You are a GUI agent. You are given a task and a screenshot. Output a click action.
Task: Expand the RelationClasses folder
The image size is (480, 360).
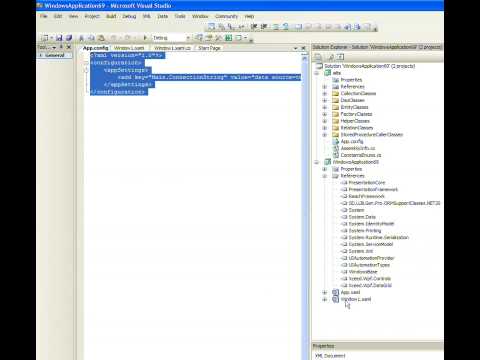tap(325, 128)
